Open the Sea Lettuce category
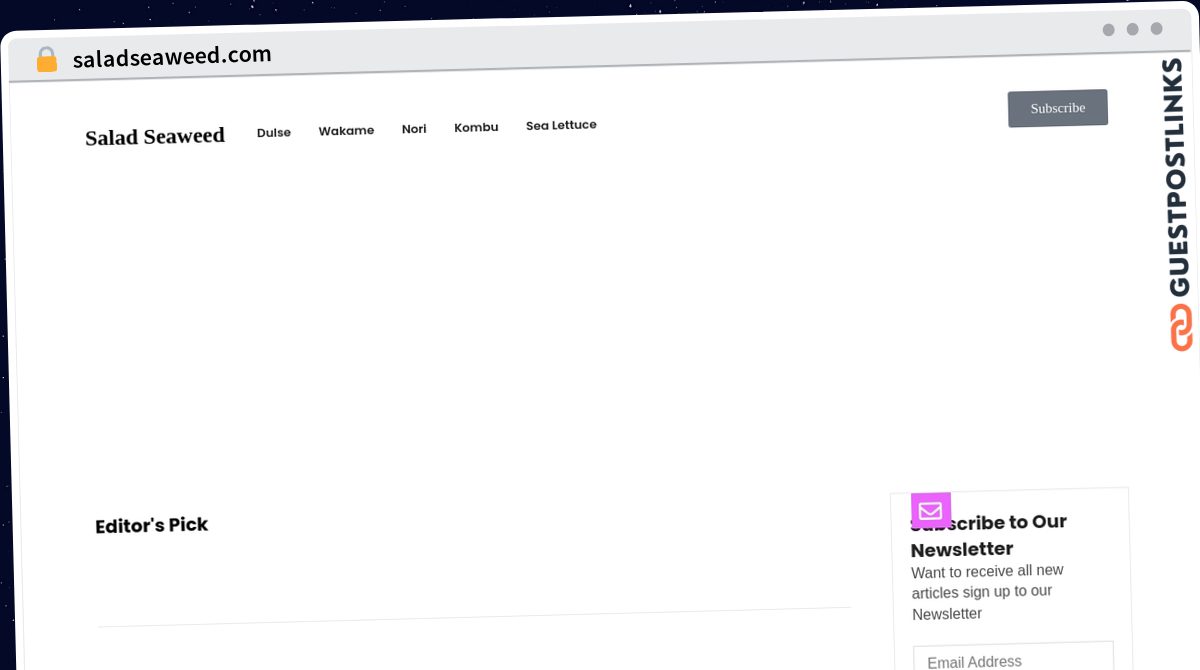The height and width of the screenshot is (670, 1200). pyautogui.click(x=561, y=125)
